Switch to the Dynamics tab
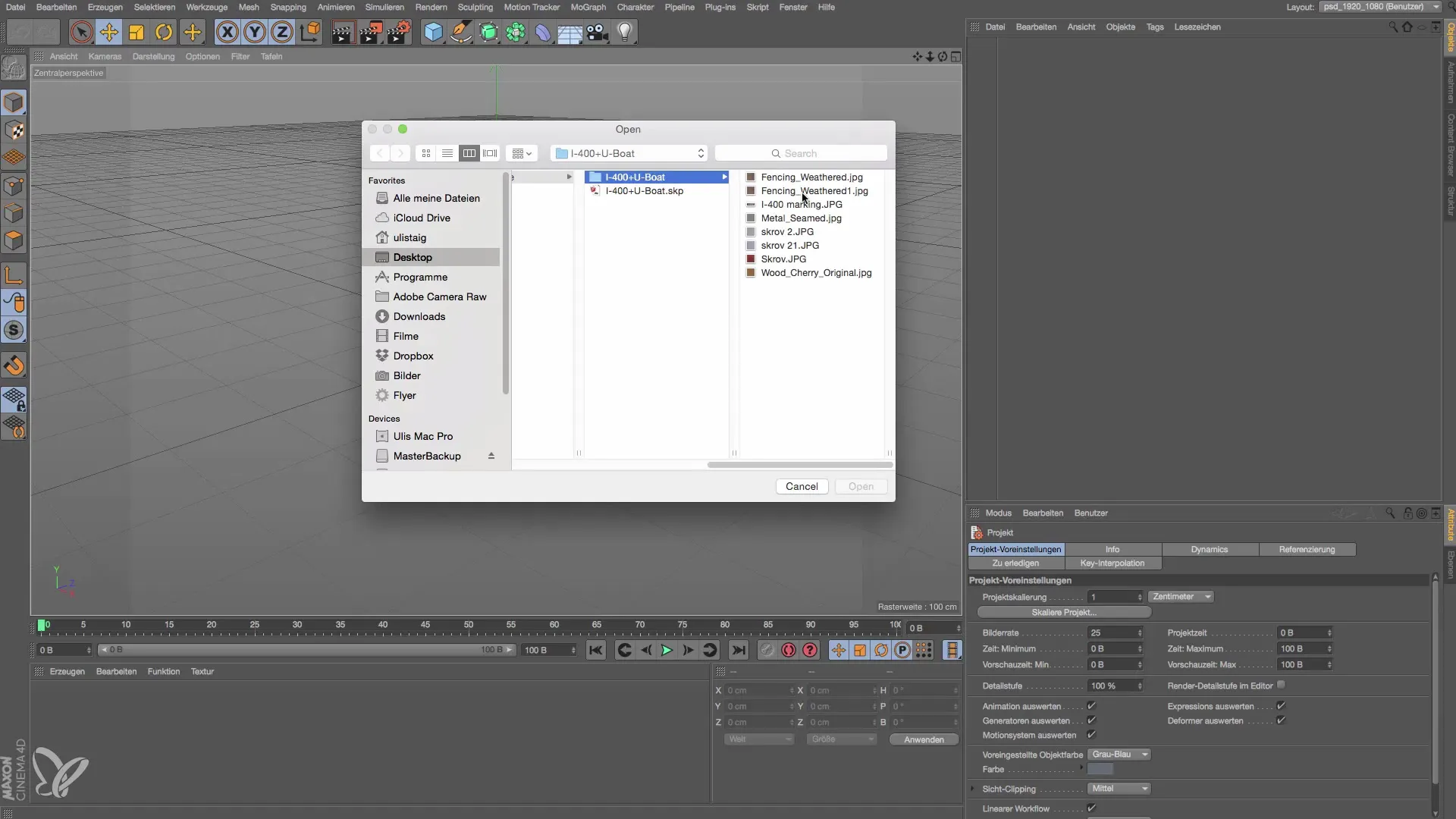Image resolution: width=1456 pixels, height=819 pixels. (1210, 549)
